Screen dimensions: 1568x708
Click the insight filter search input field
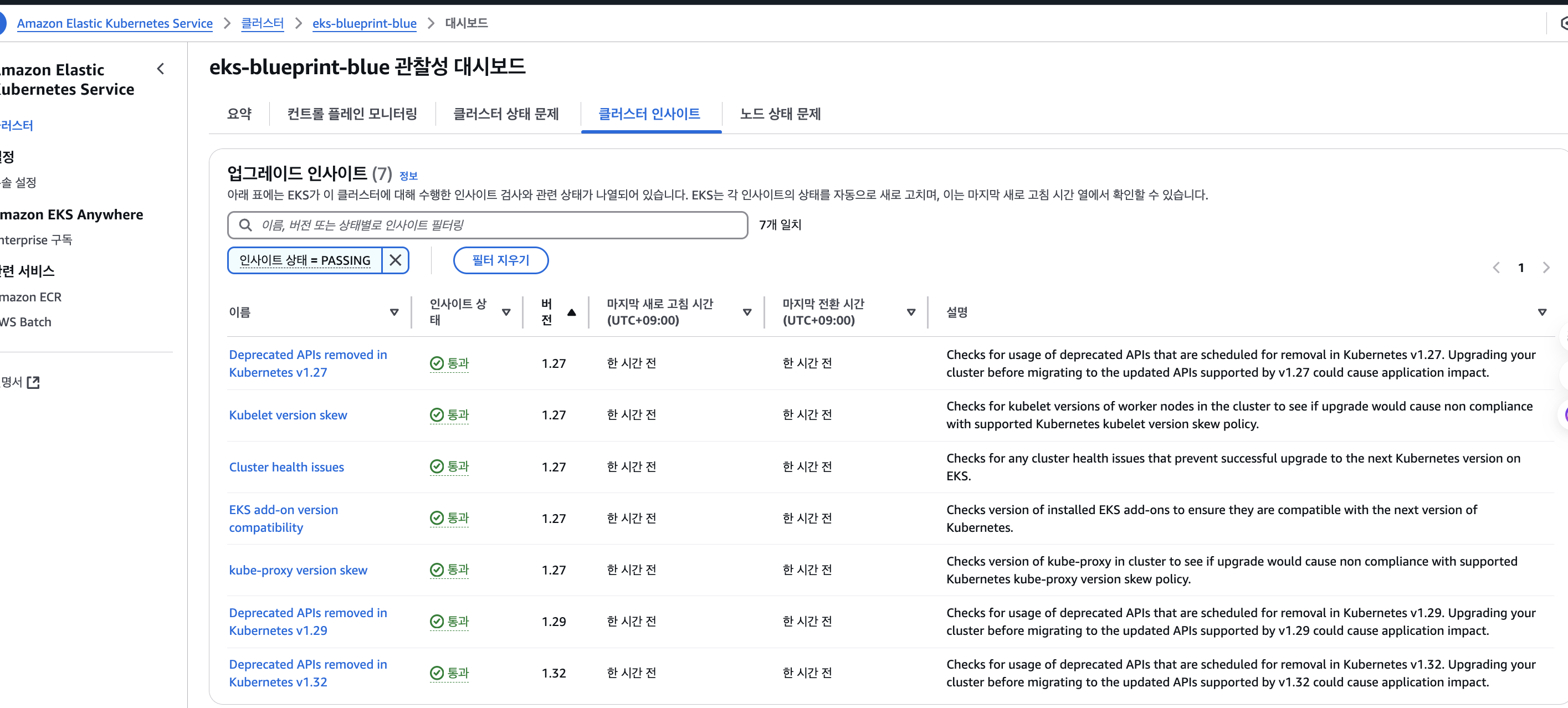point(499,225)
